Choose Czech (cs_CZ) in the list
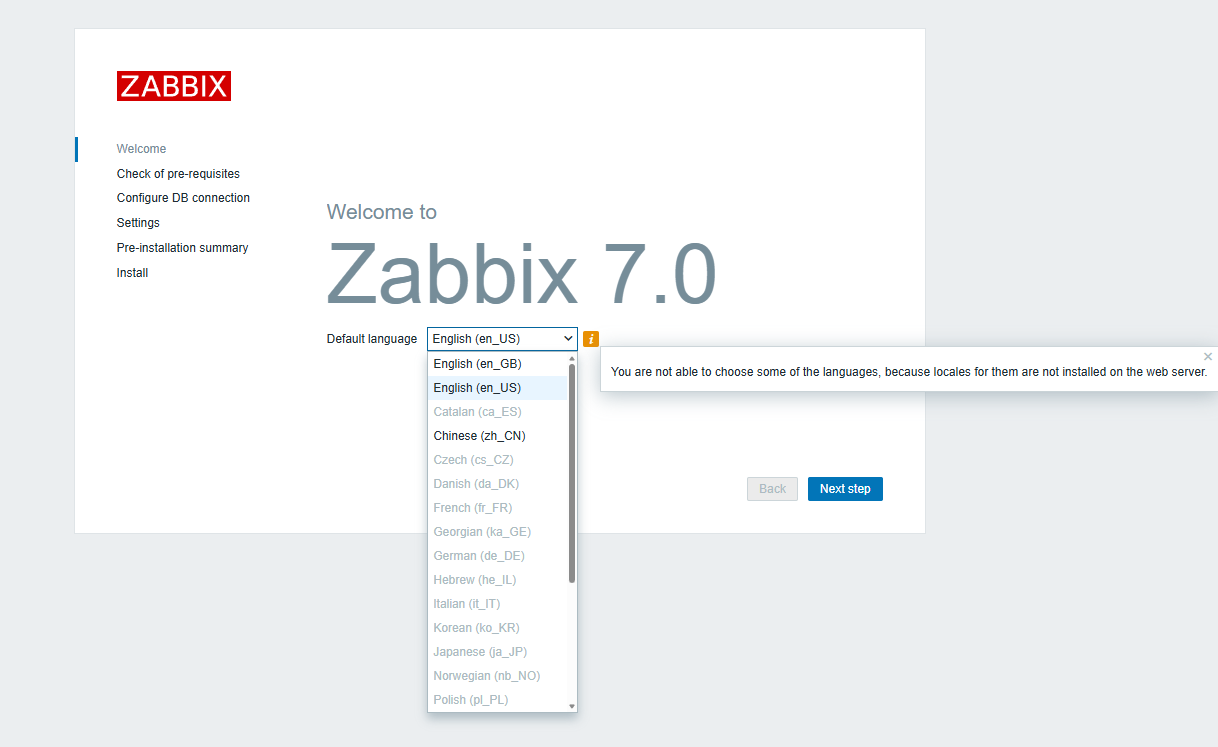The height and width of the screenshot is (747, 1218). point(498,460)
